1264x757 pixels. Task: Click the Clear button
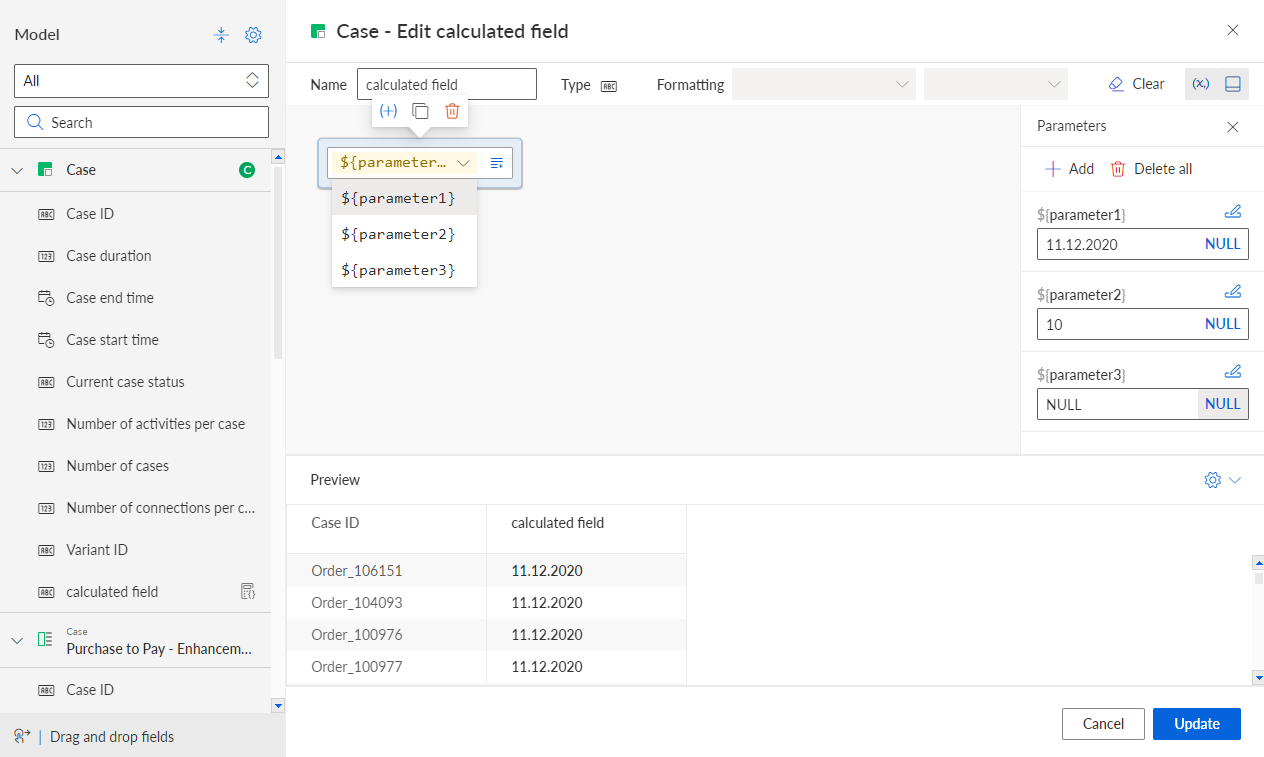[x=1137, y=84]
